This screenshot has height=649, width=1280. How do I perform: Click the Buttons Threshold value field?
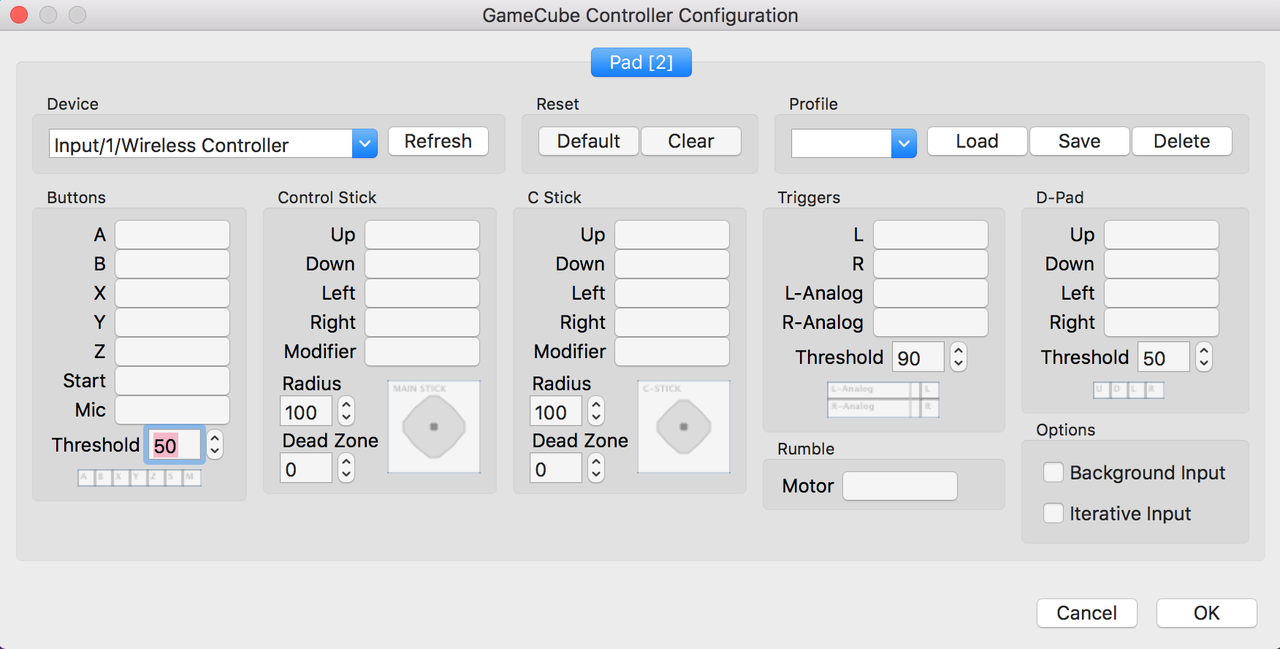point(175,445)
